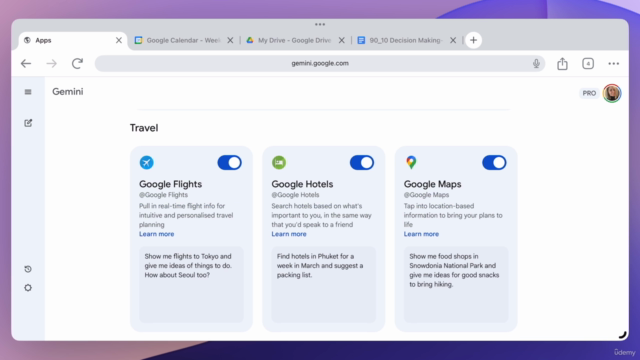The image size is (640, 360).
Task: Click the three-dot handle atop the window
Action: 320,24
